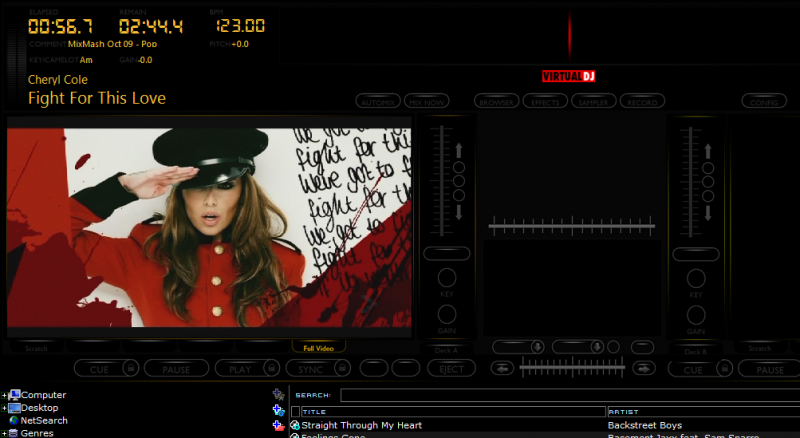Click the MIX NOW button
The height and width of the screenshot is (438, 800).
click(427, 102)
